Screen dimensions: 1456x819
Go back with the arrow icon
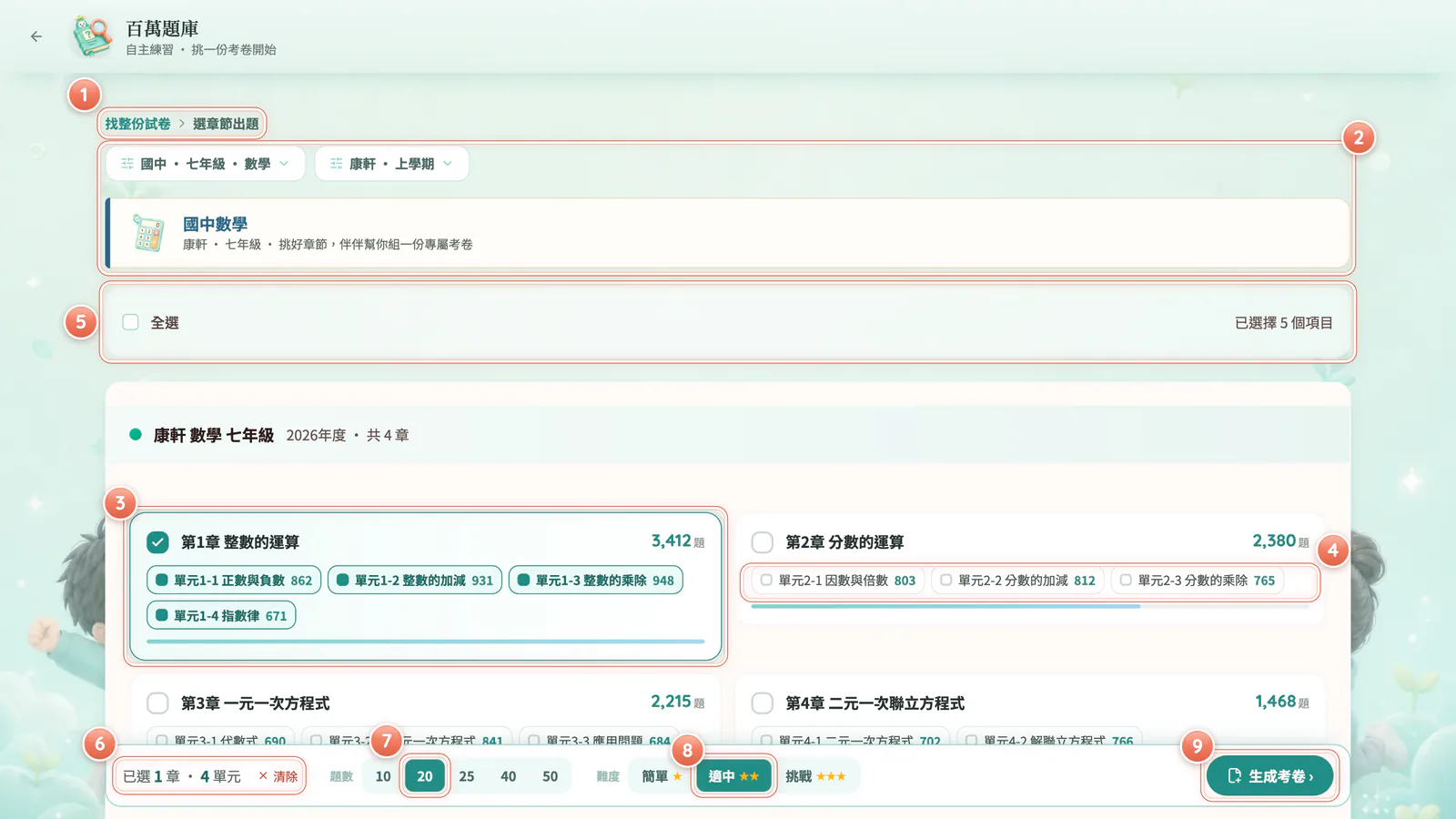(x=36, y=36)
